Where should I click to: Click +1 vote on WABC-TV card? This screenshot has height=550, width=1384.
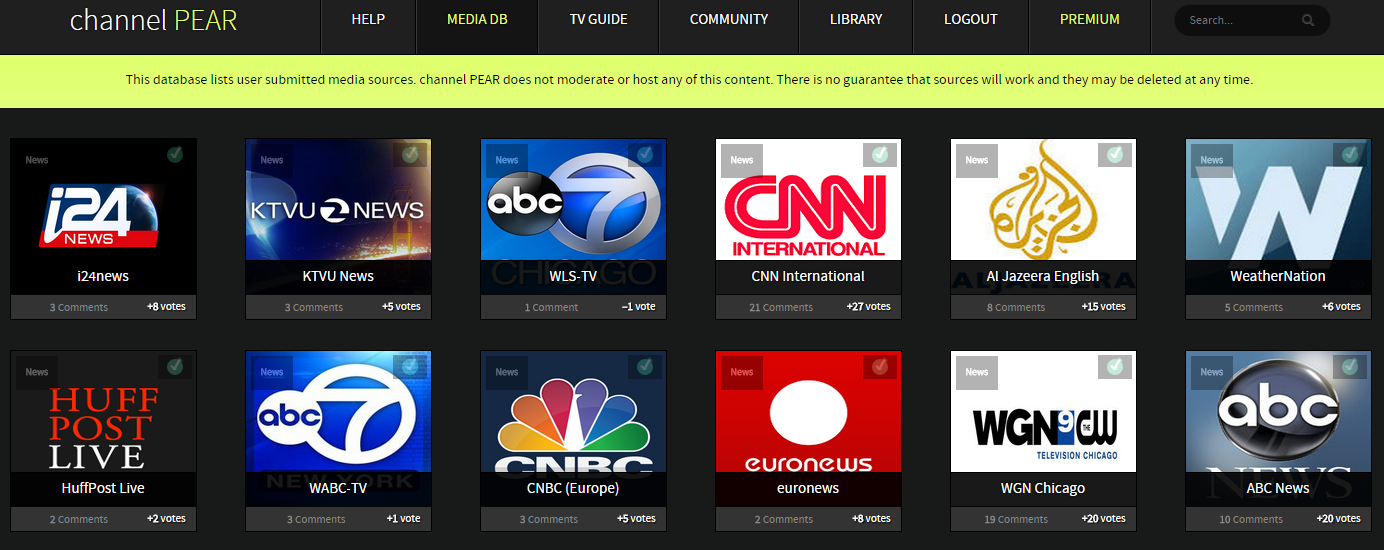[x=404, y=519]
